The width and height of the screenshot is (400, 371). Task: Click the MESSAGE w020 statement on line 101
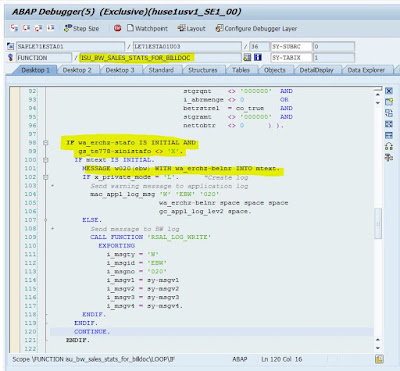coord(181,168)
